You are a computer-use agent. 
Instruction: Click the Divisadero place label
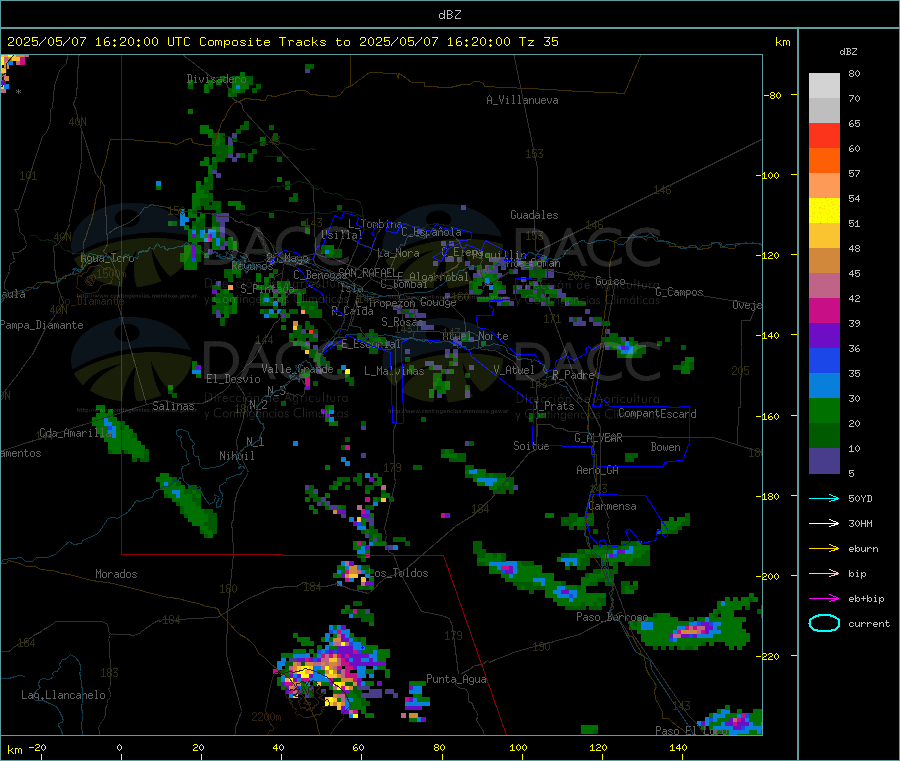216,79
